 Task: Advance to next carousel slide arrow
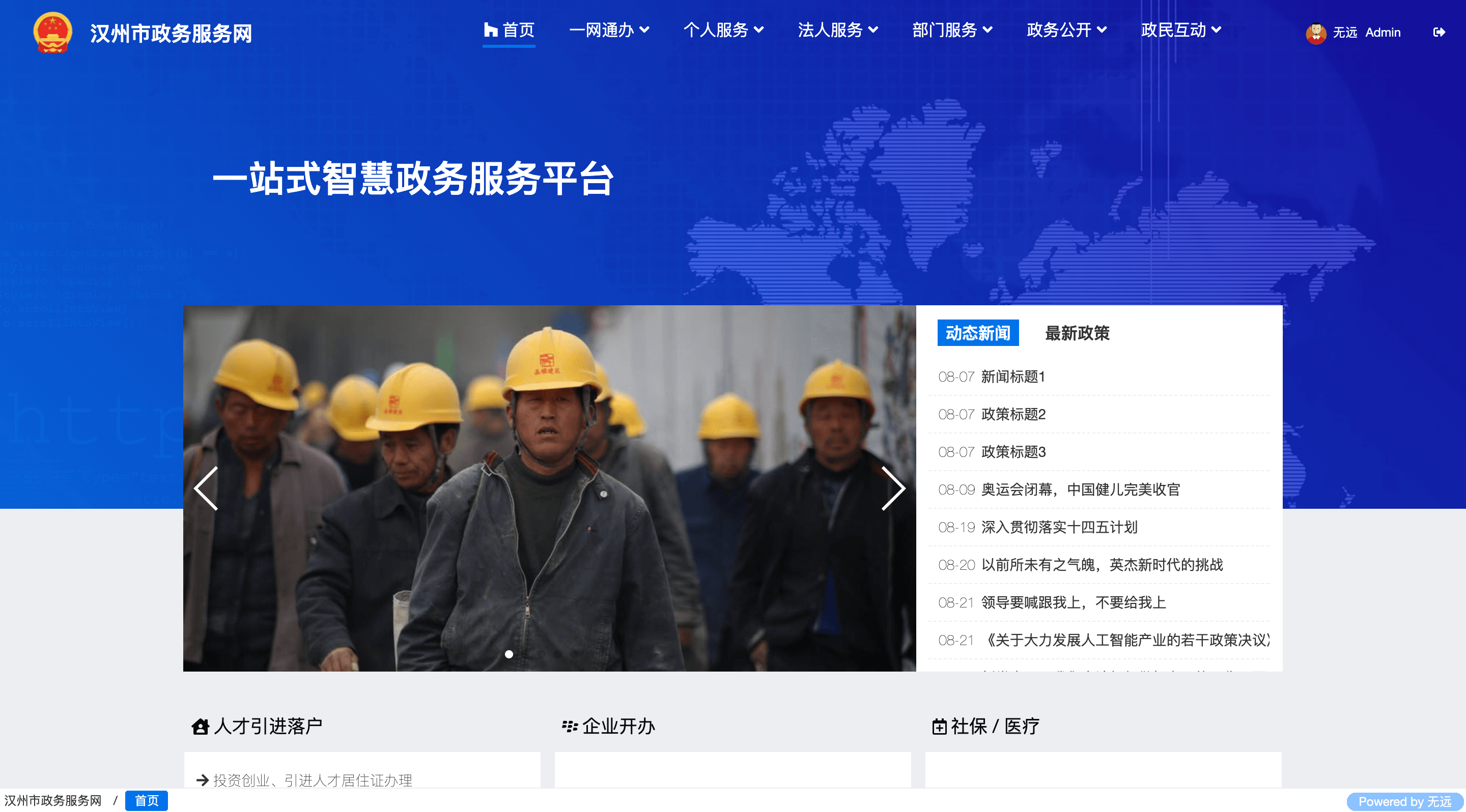pyautogui.click(x=893, y=488)
